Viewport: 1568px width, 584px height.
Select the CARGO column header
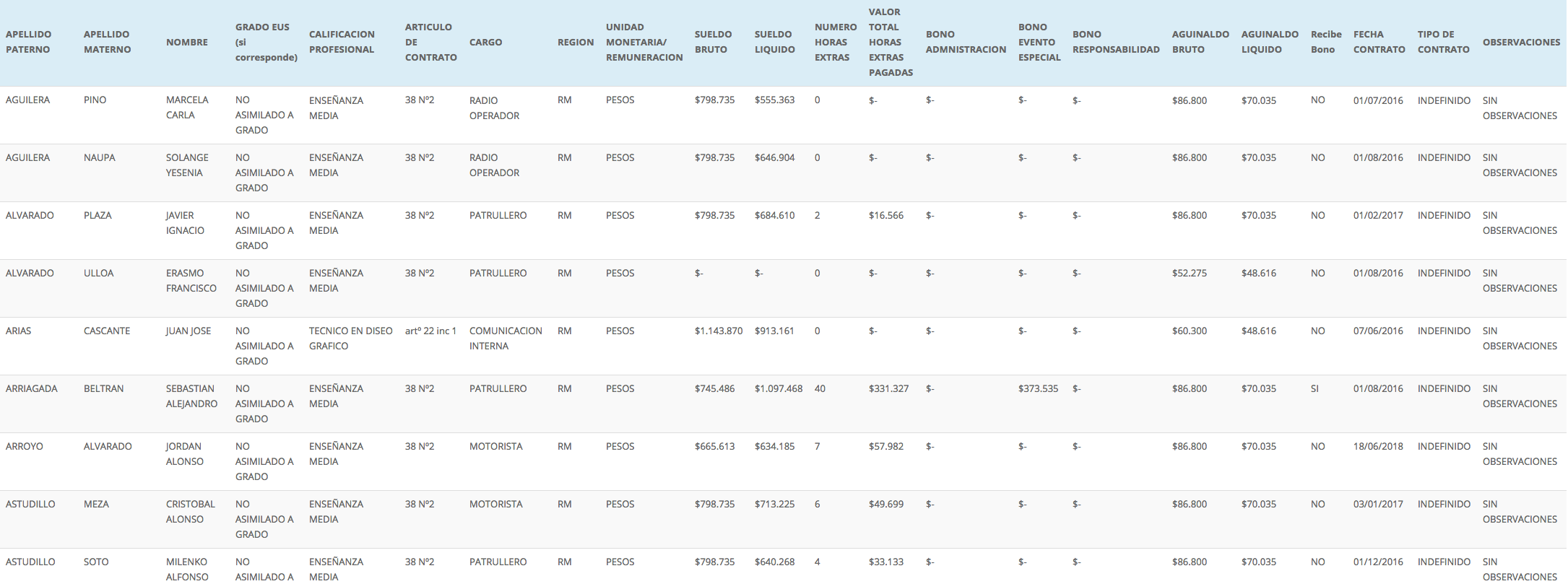point(485,42)
